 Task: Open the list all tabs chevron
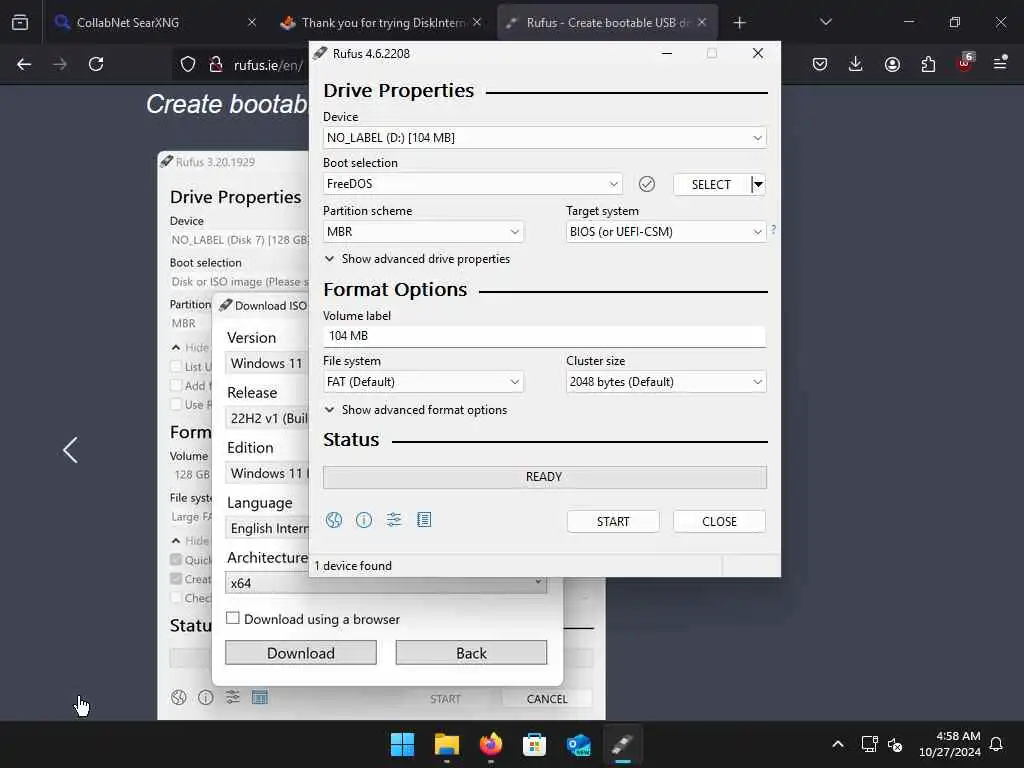[x=825, y=23]
